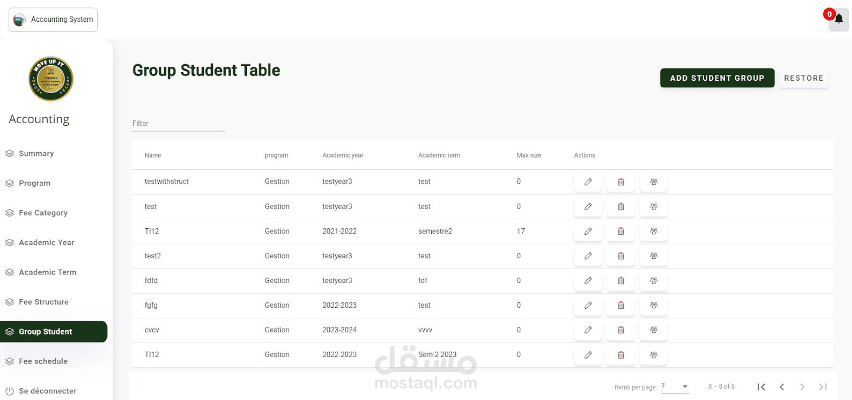This screenshot has height=400, width=852.
Task: View students of TI12 Sem-2 2023 group
Action: (x=654, y=355)
